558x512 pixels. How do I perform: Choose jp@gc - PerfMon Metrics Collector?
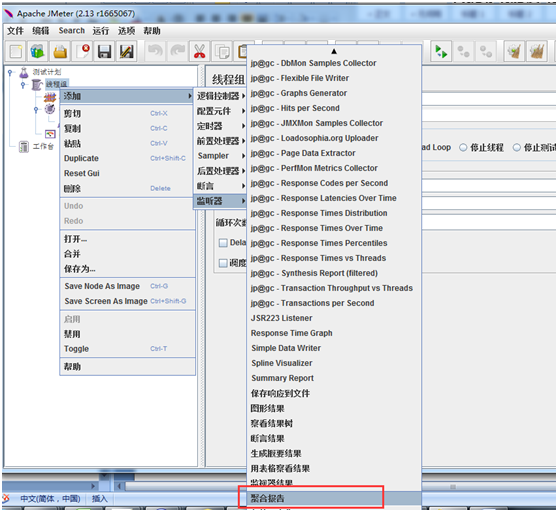[x=334, y=168]
